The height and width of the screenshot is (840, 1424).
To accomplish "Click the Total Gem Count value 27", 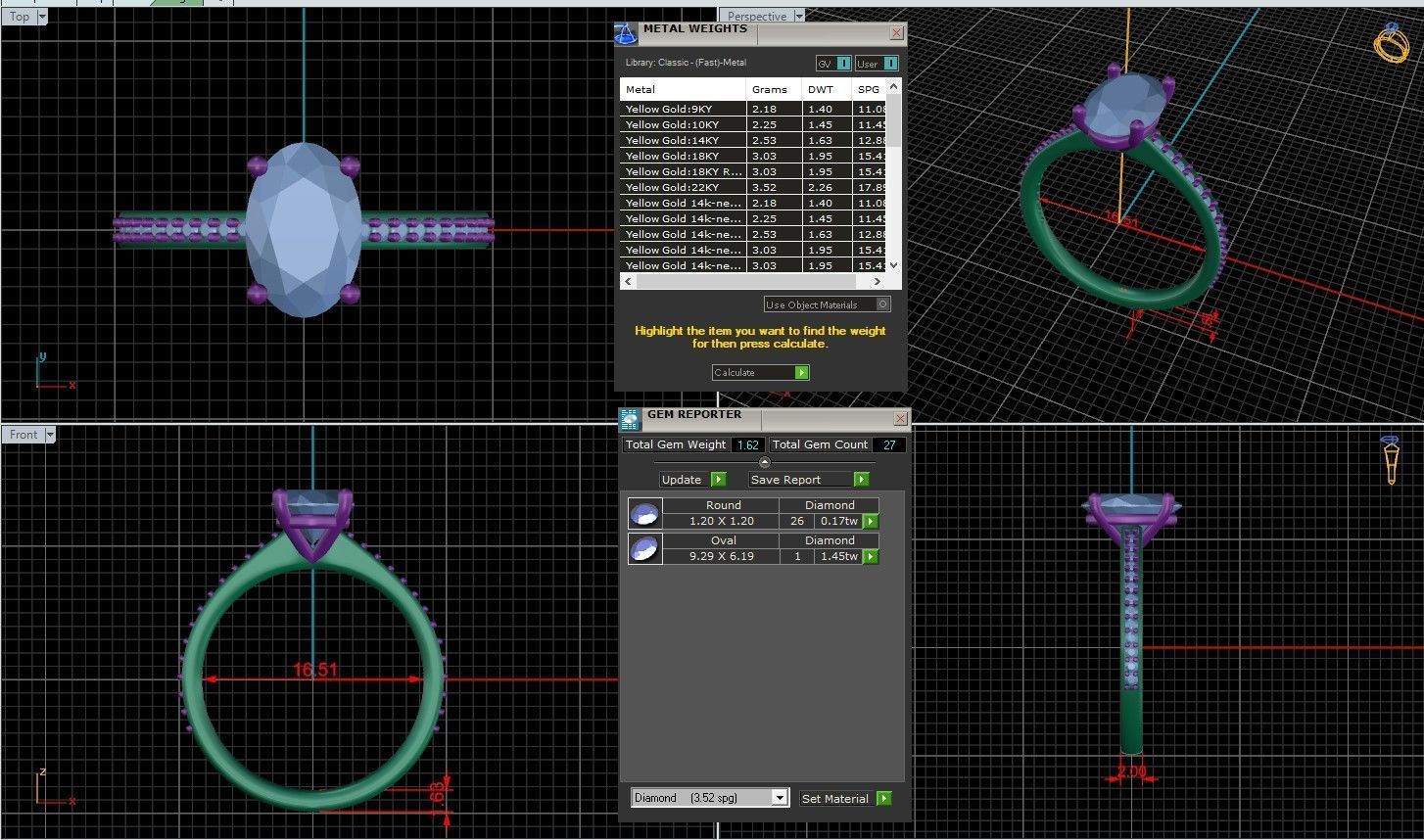I will [889, 444].
